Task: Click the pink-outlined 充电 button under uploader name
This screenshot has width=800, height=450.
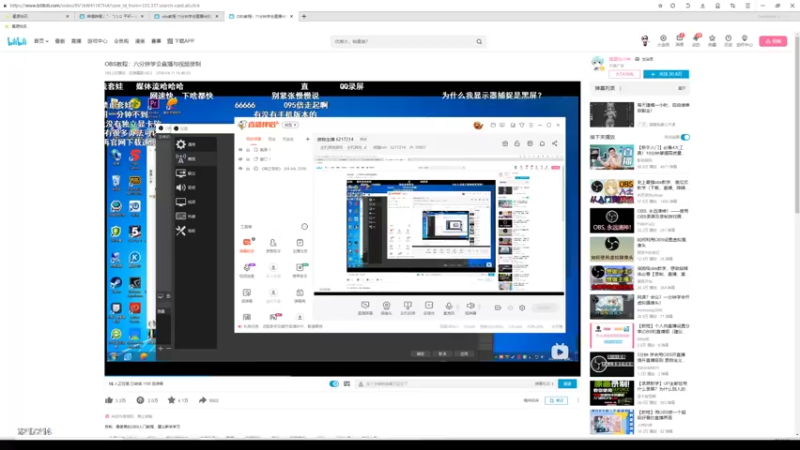Action: tap(624, 74)
